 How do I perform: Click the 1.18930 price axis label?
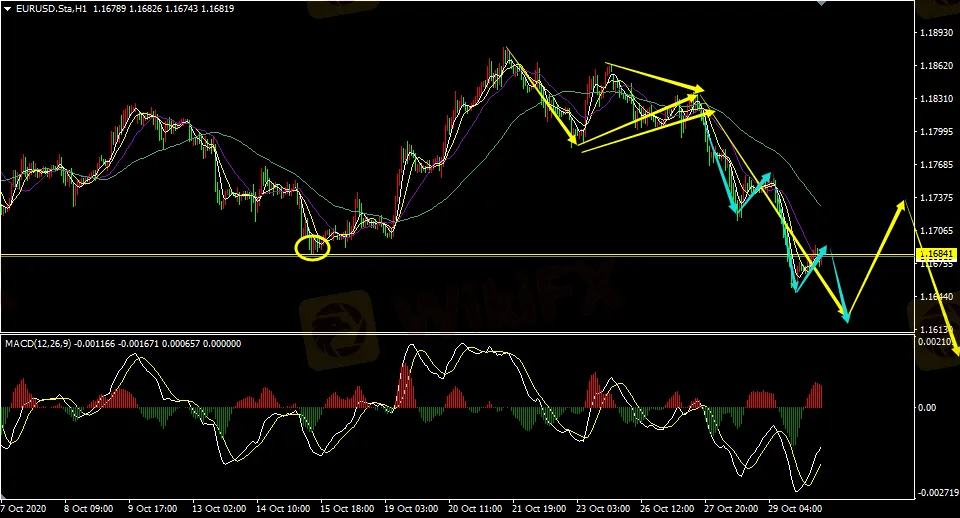click(937, 32)
